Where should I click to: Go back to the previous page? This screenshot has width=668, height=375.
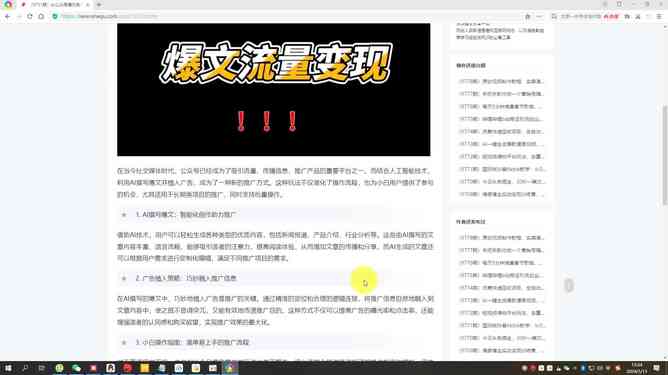(7, 16)
